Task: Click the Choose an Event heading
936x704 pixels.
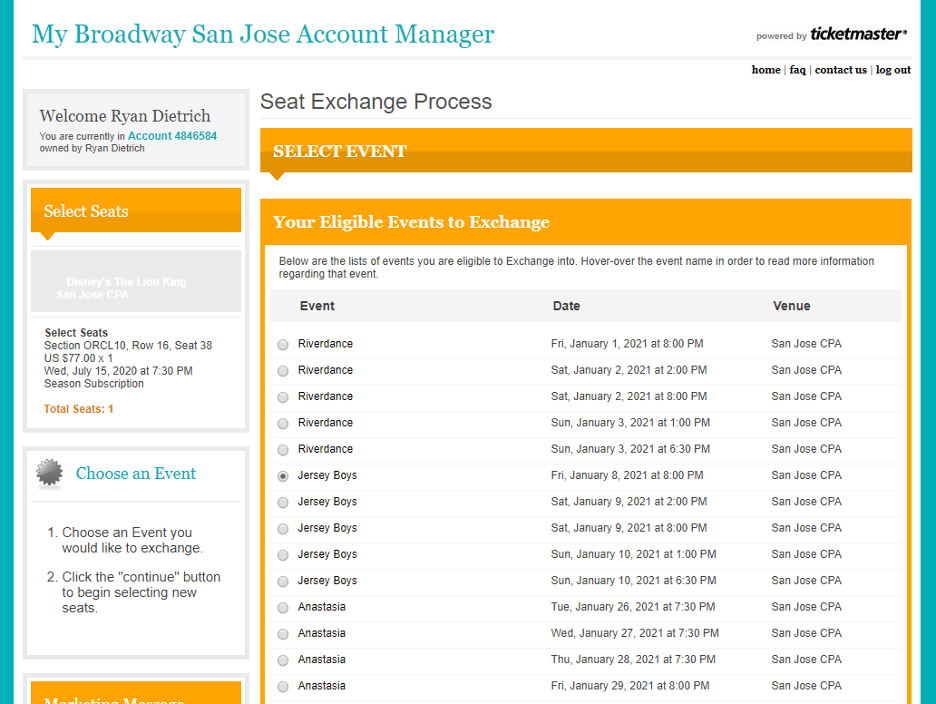Action: point(136,474)
